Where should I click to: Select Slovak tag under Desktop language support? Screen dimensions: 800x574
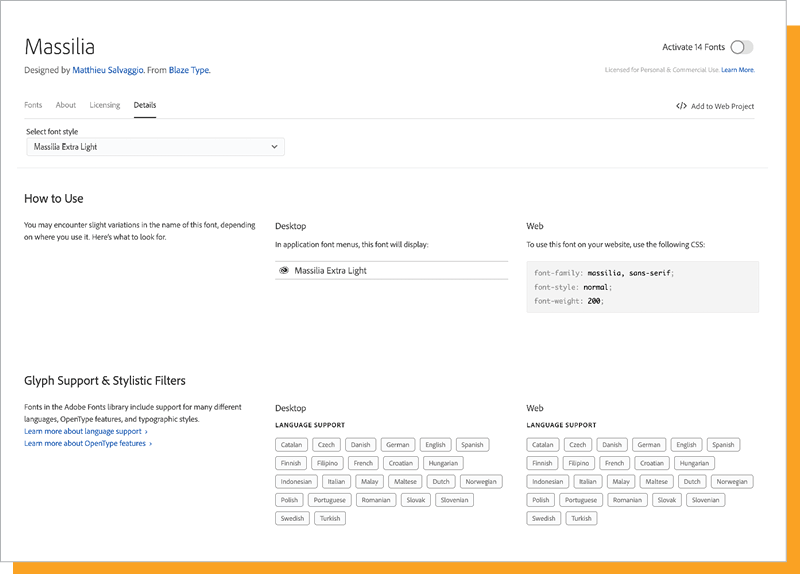[x=415, y=500]
